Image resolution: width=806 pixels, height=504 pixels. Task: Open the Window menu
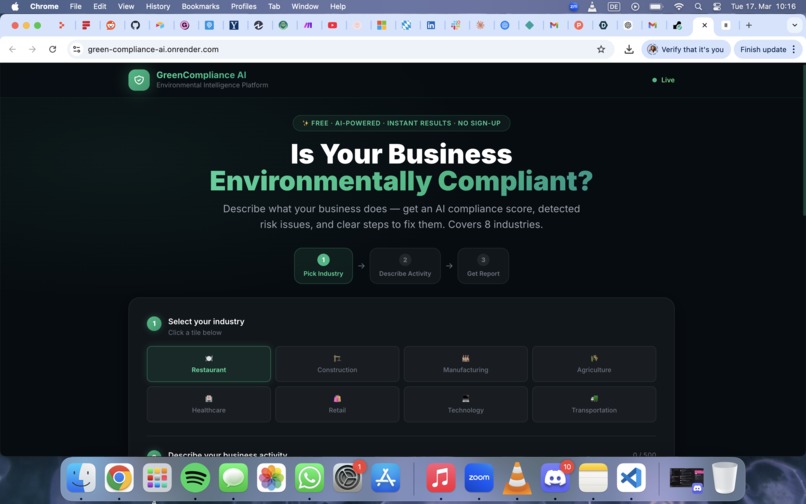[x=305, y=6]
